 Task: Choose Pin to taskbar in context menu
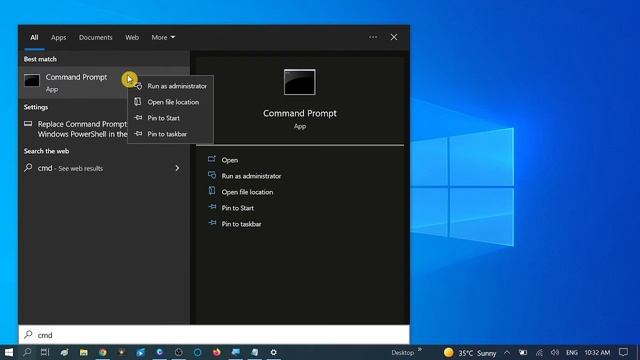[171, 134]
